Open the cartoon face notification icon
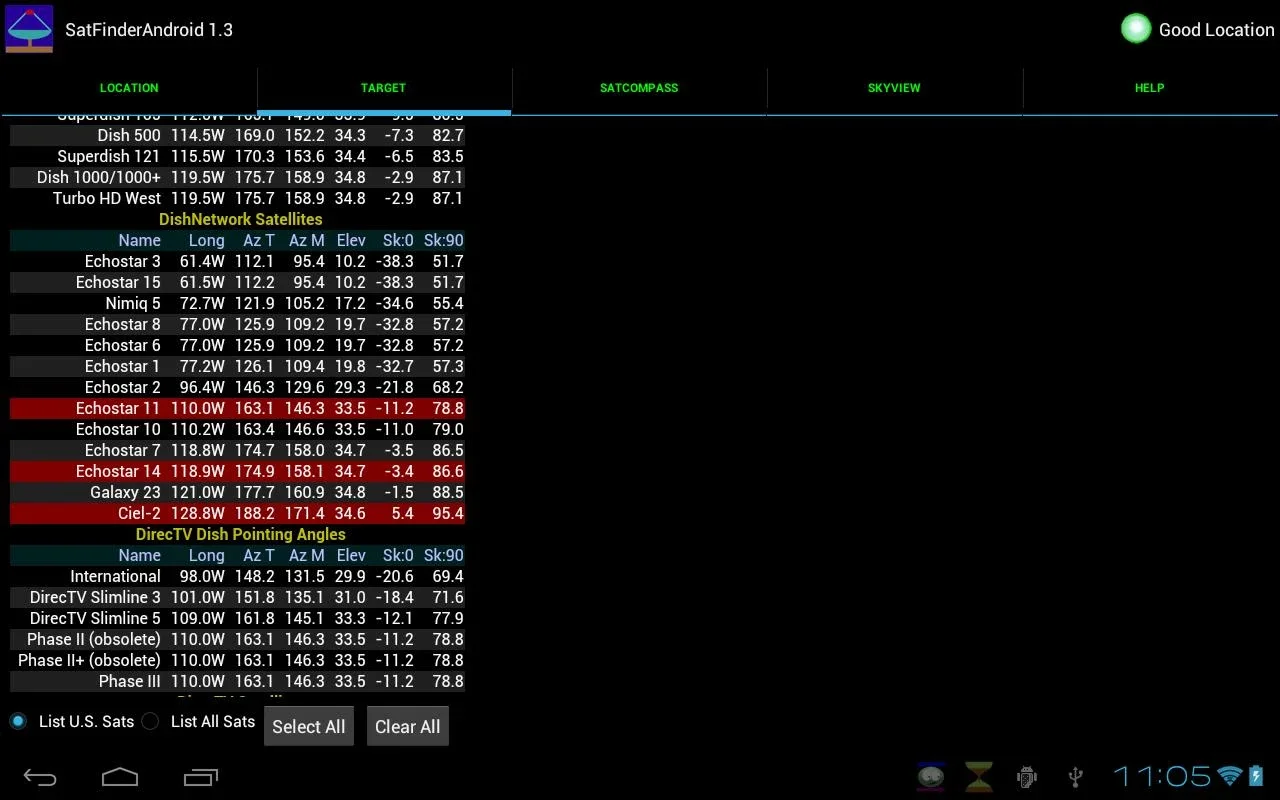Image resolution: width=1280 pixels, height=800 pixels. pyautogui.click(x=931, y=776)
